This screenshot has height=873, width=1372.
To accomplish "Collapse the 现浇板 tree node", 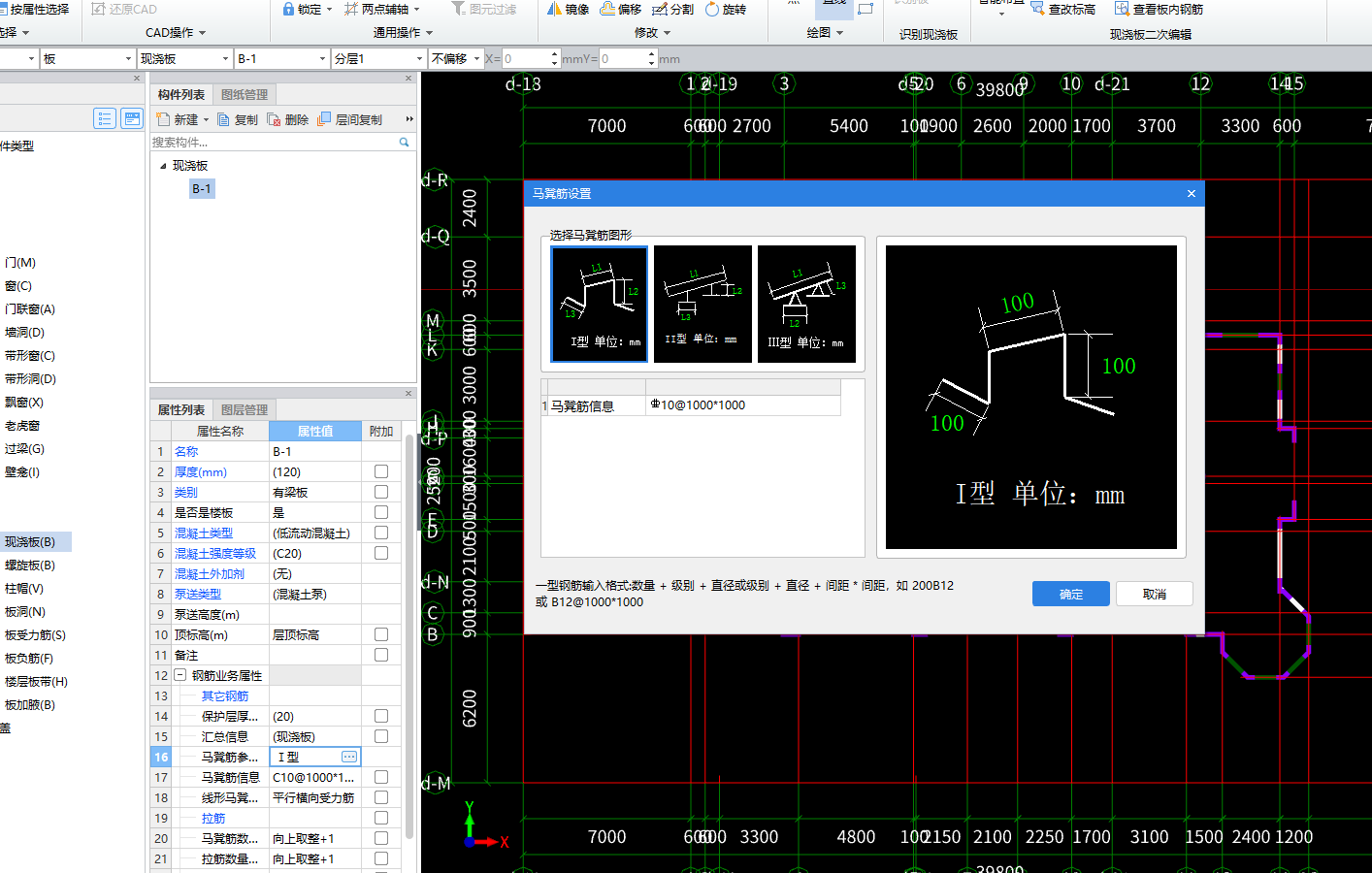I will 163,166.
